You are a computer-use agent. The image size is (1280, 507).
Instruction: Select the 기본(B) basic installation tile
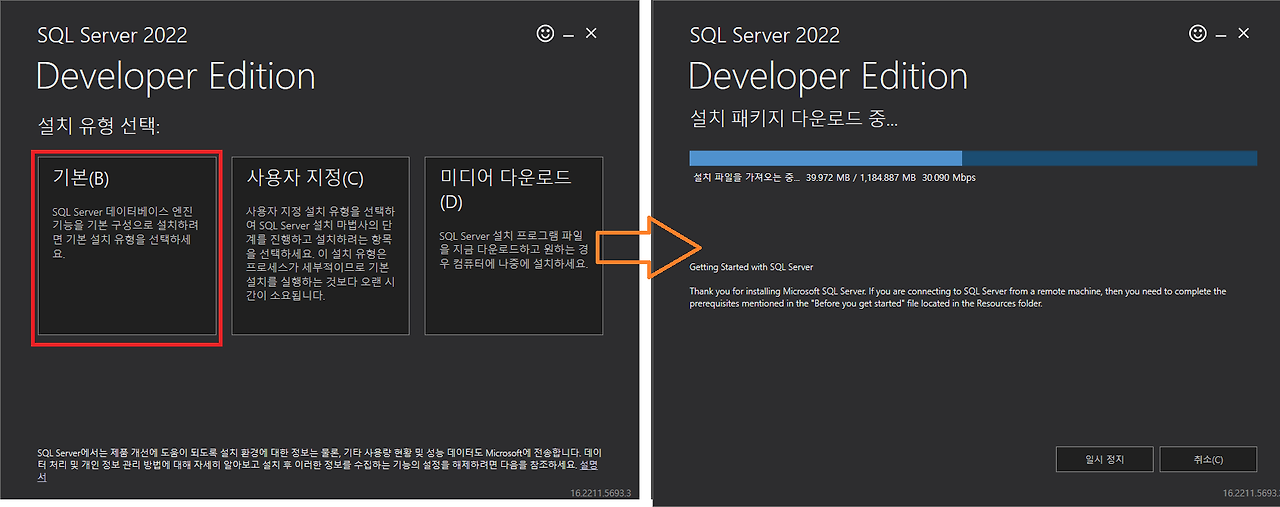coord(127,245)
